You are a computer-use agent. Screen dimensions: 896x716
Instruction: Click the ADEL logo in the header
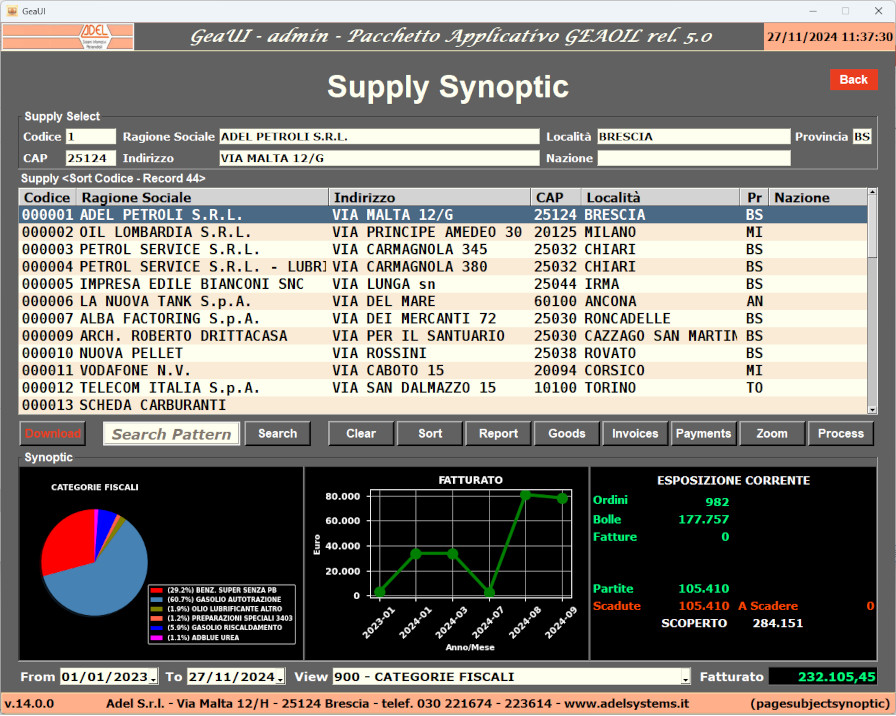[68, 37]
